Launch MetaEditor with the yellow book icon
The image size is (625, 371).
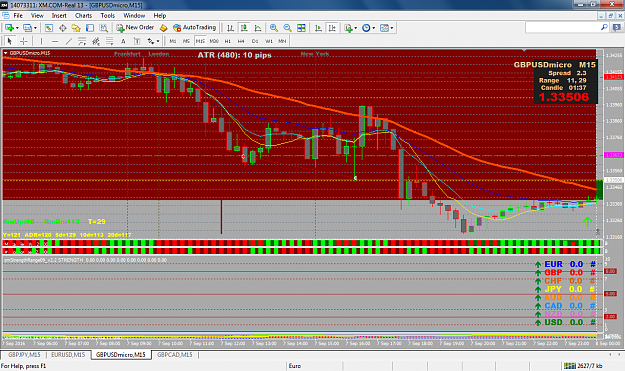tap(163, 28)
